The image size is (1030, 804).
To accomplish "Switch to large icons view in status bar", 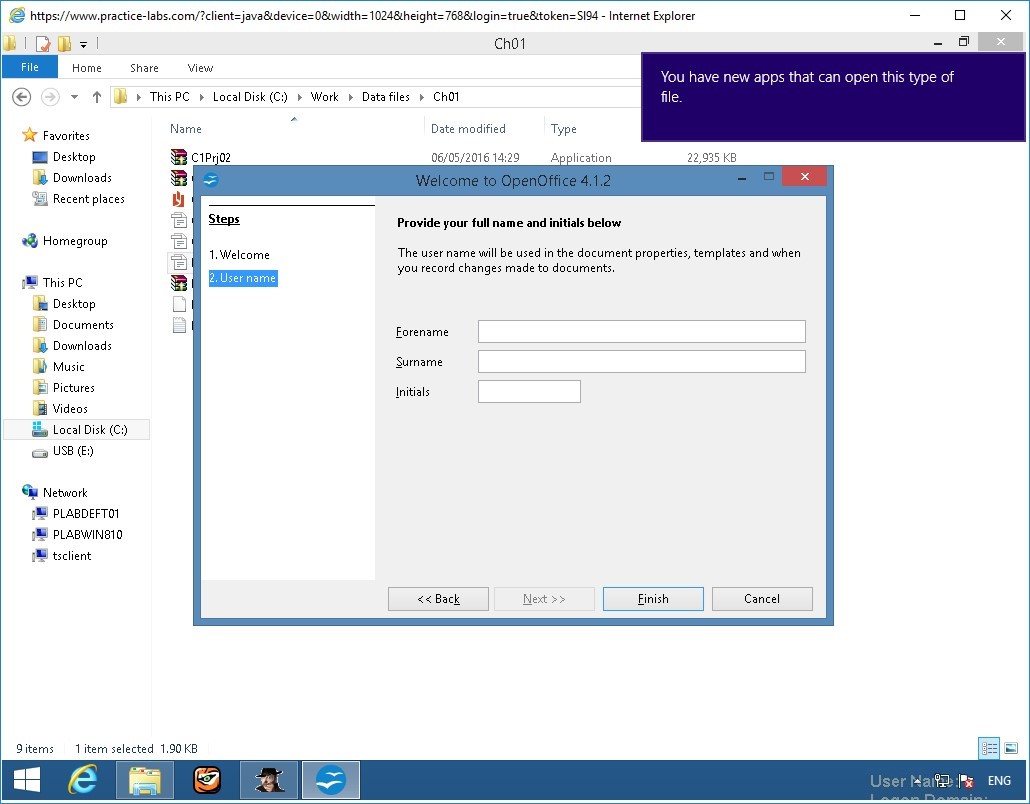I will click(1011, 748).
